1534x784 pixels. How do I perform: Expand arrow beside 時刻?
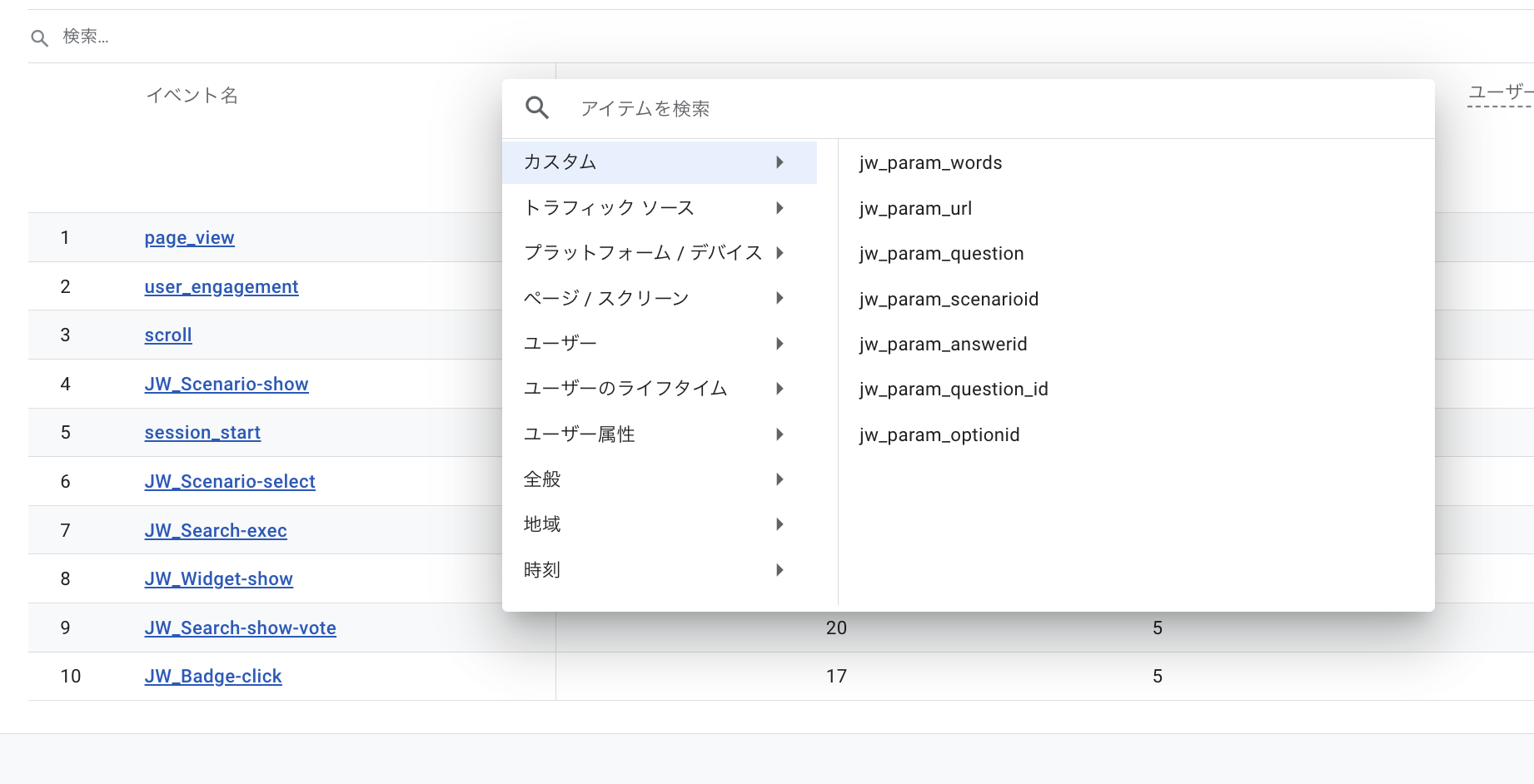tap(779, 570)
